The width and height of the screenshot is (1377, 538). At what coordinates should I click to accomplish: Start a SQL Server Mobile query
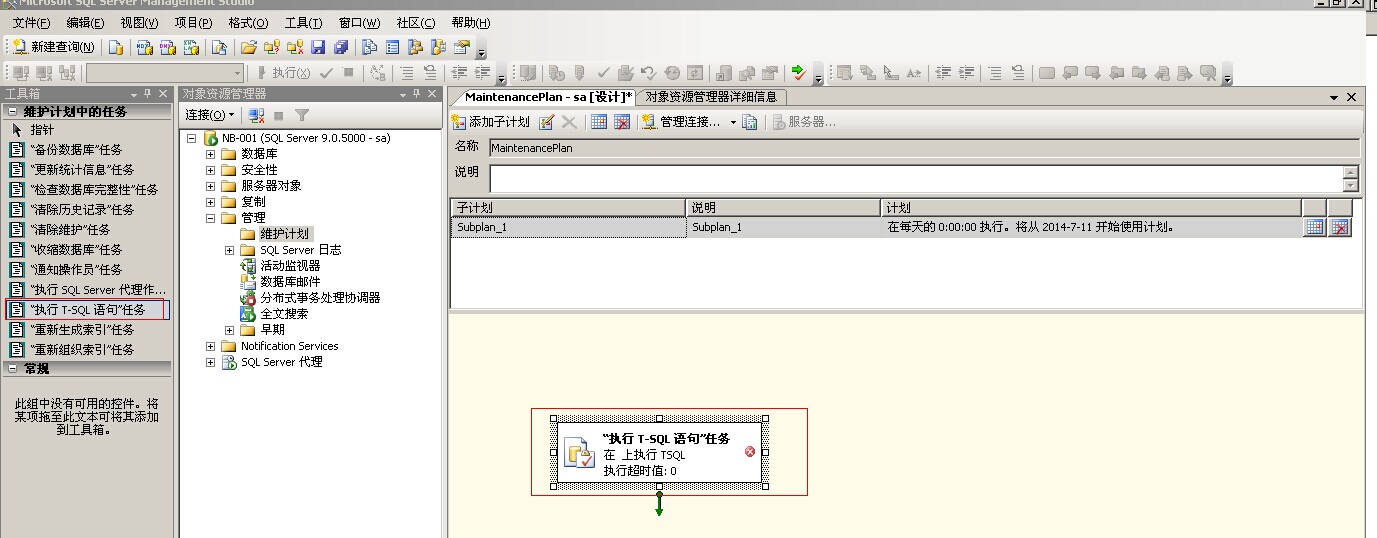[219, 47]
